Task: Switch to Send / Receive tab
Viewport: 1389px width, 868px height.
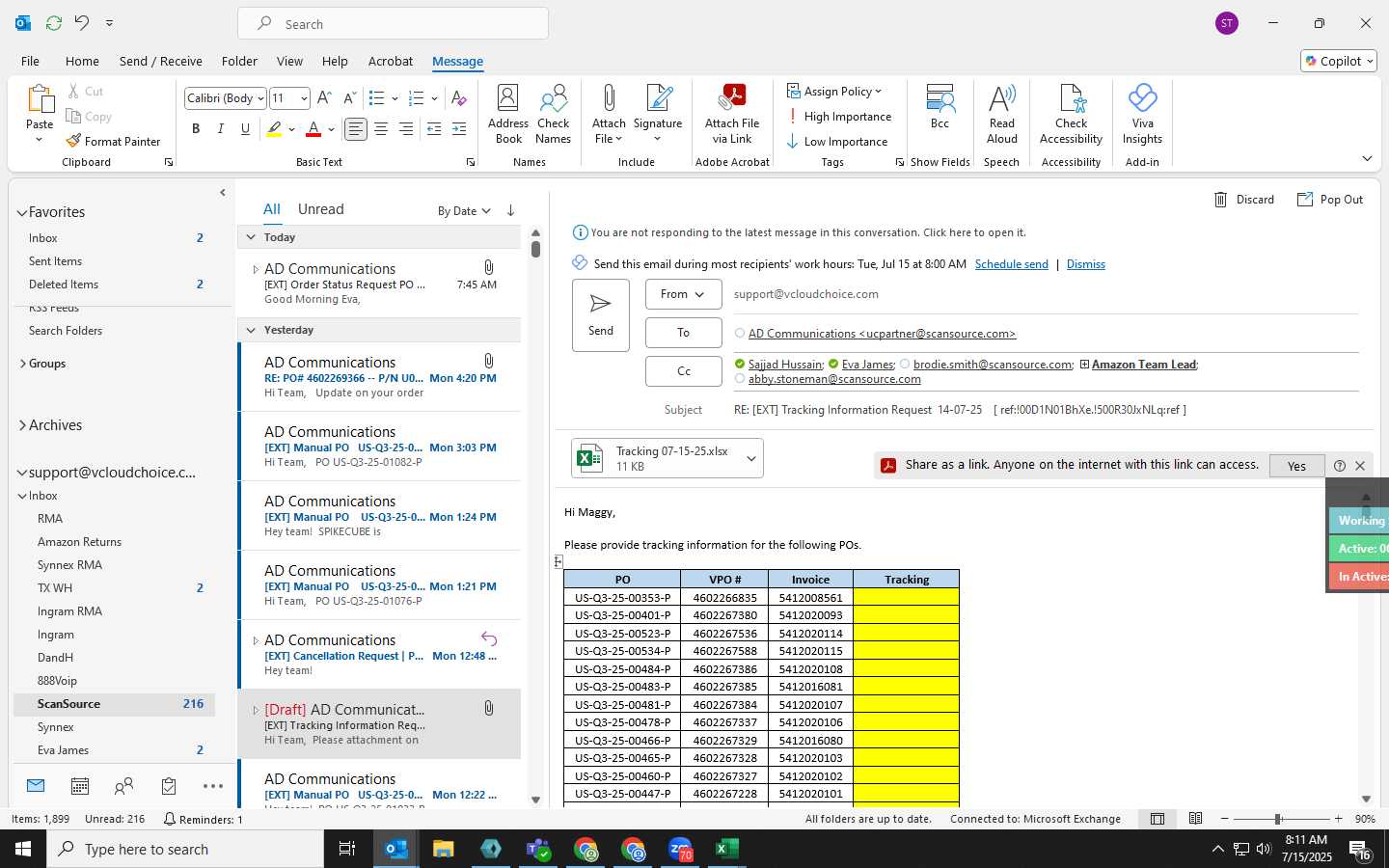Action: coord(161,61)
